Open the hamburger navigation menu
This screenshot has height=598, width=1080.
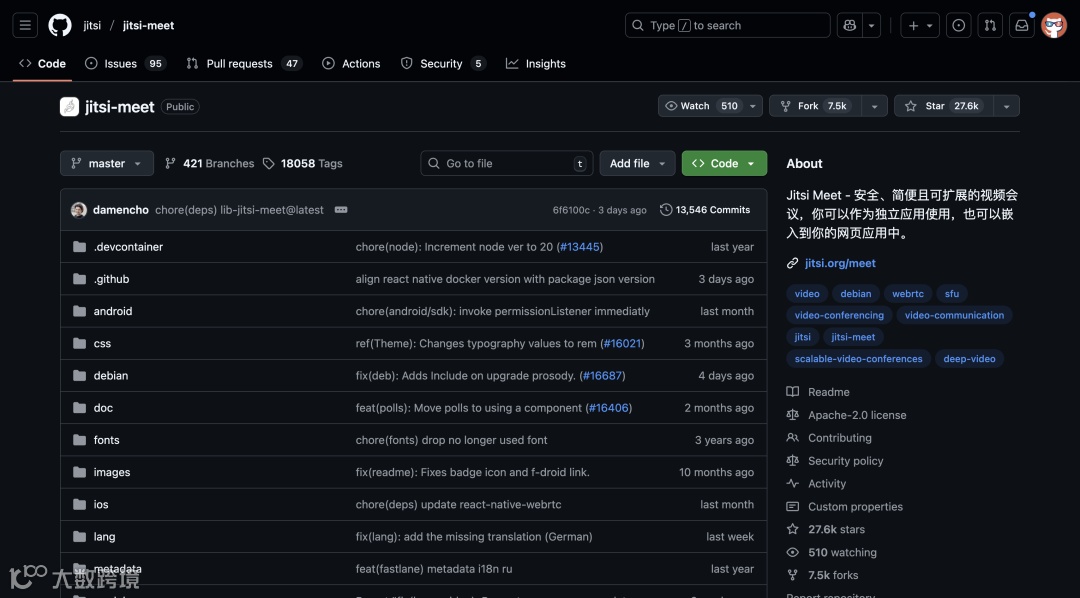tap(25, 25)
